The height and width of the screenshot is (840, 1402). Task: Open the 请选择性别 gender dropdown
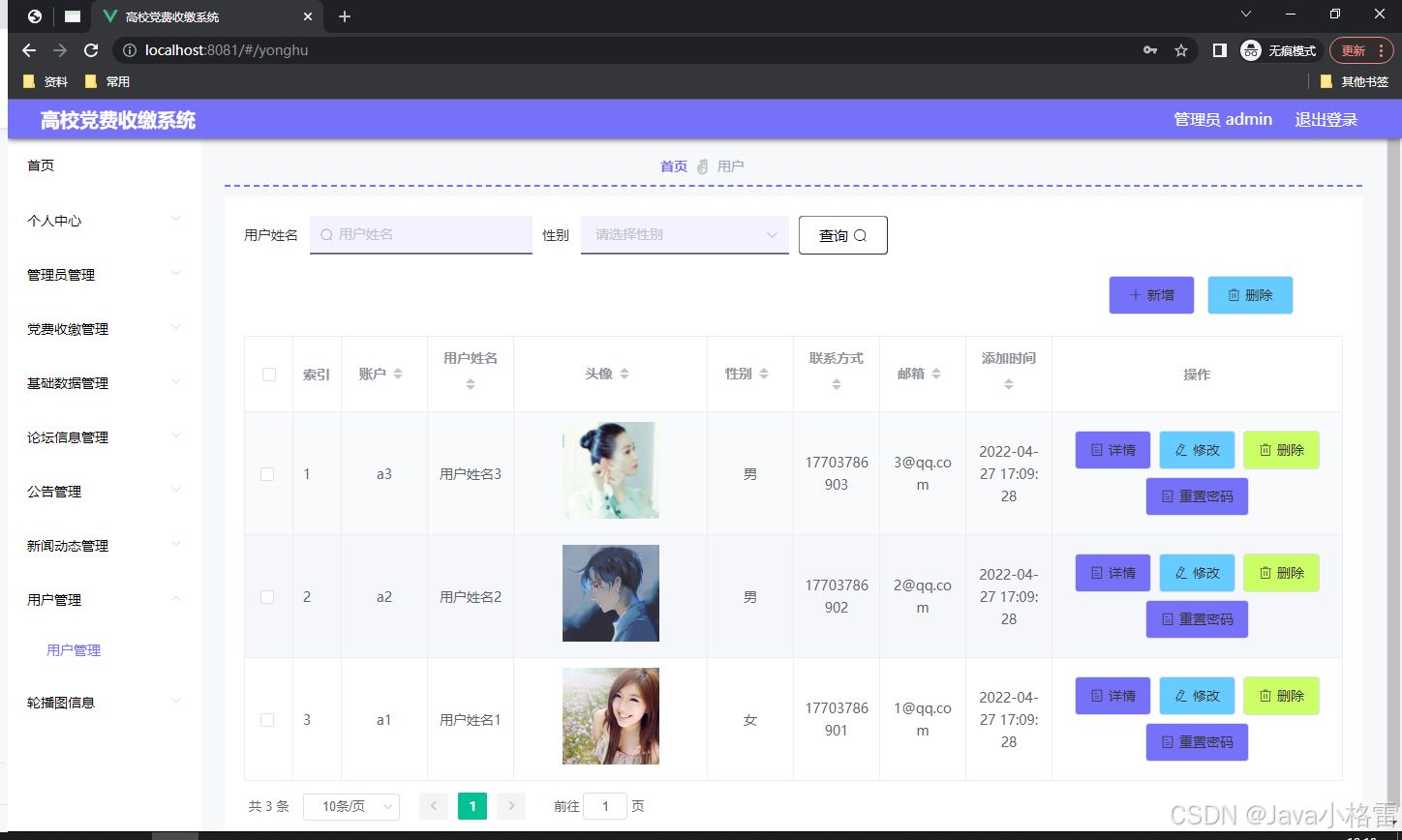point(685,234)
